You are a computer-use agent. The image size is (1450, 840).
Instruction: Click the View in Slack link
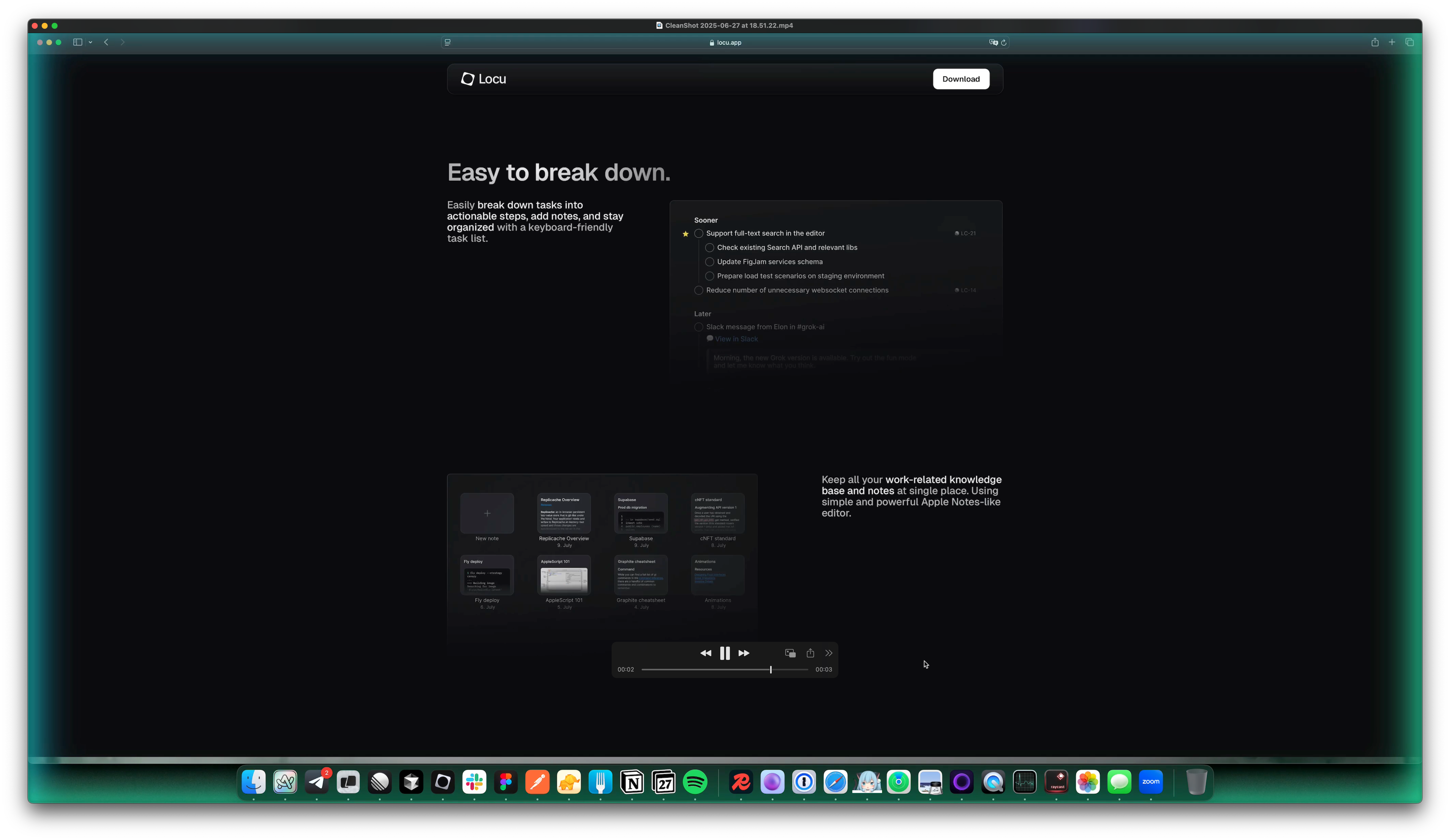pyautogui.click(x=736, y=339)
